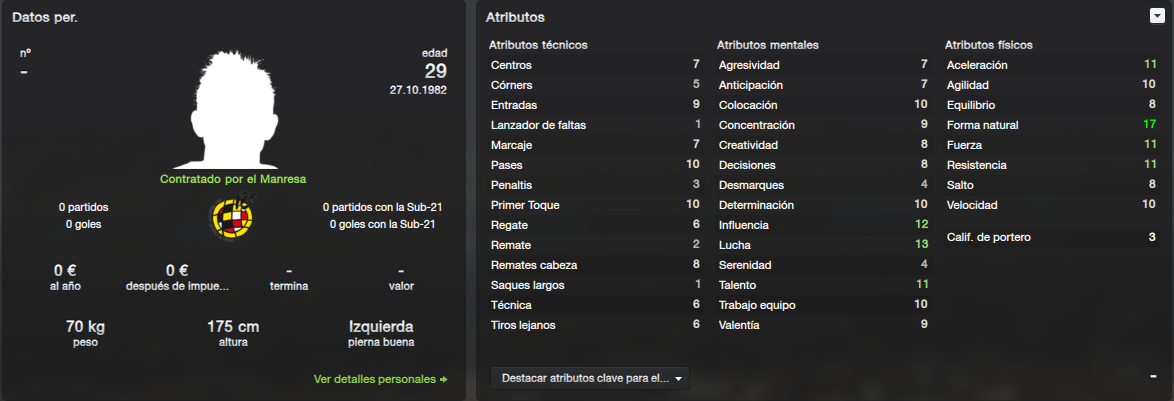Open the Atributos panel dropdown arrow
1174x401 pixels.
[1157, 16]
